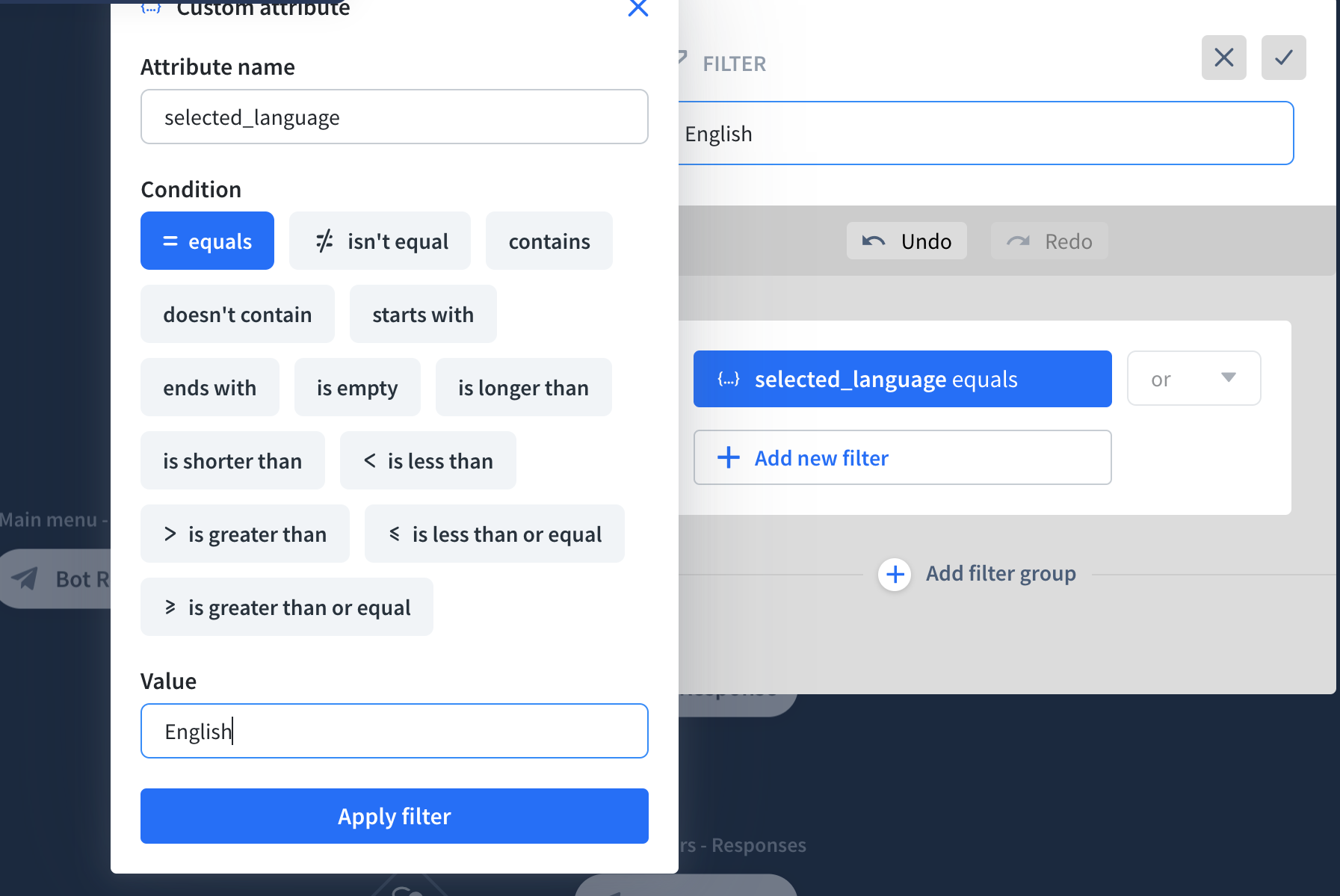The height and width of the screenshot is (896, 1340).
Task: Focus the Attribute name input field
Action: (x=395, y=117)
